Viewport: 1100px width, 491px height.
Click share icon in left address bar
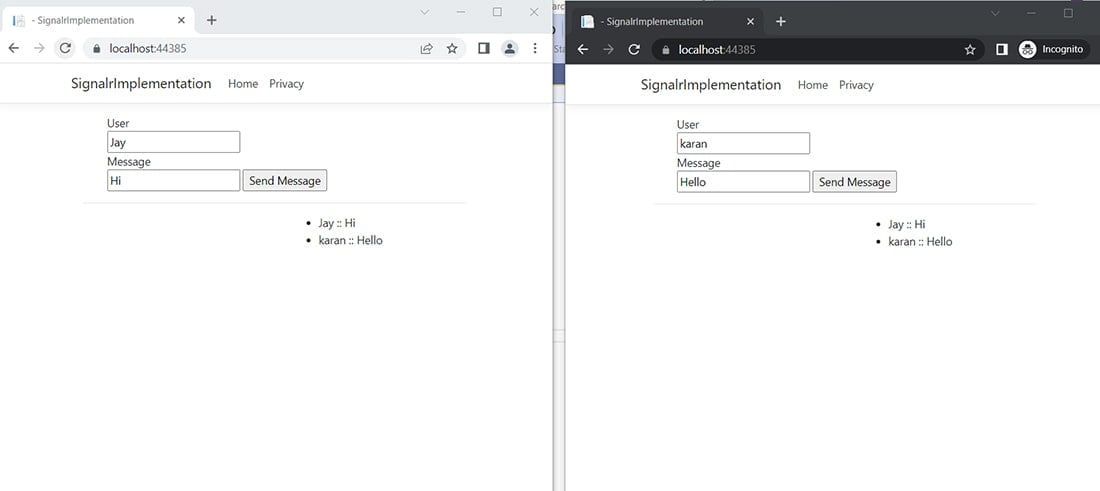coord(426,48)
